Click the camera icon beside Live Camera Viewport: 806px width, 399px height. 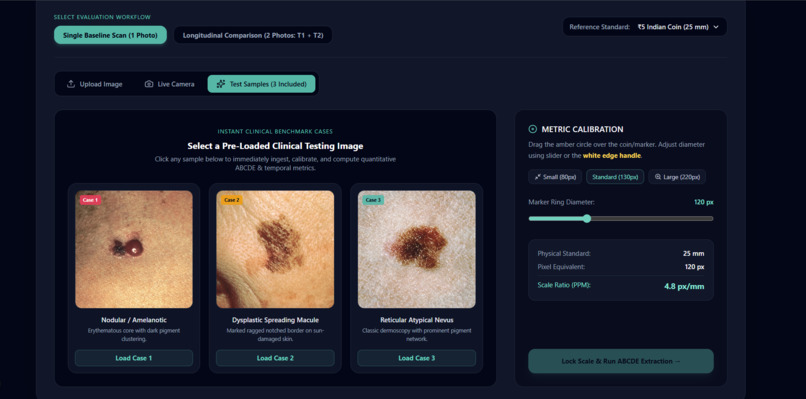pyautogui.click(x=149, y=84)
